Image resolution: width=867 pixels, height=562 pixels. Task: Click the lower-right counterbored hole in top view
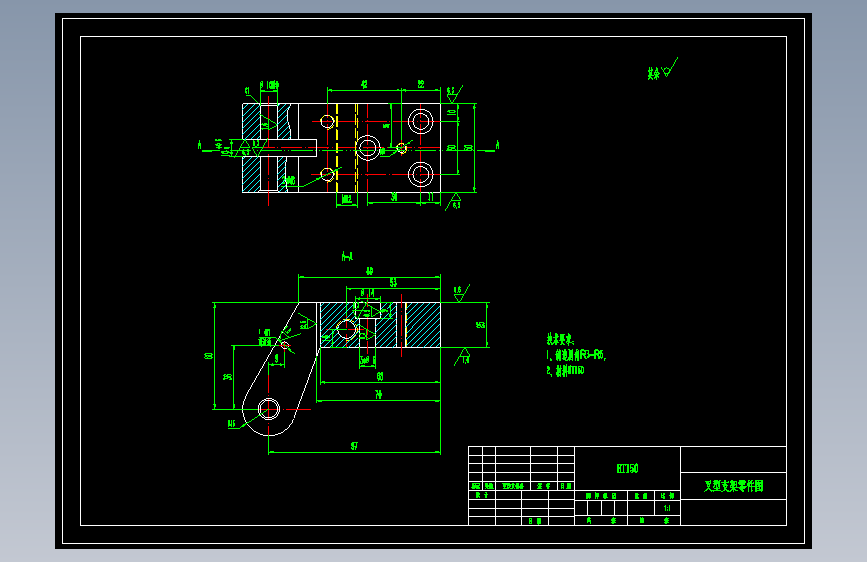tap(421, 174)
